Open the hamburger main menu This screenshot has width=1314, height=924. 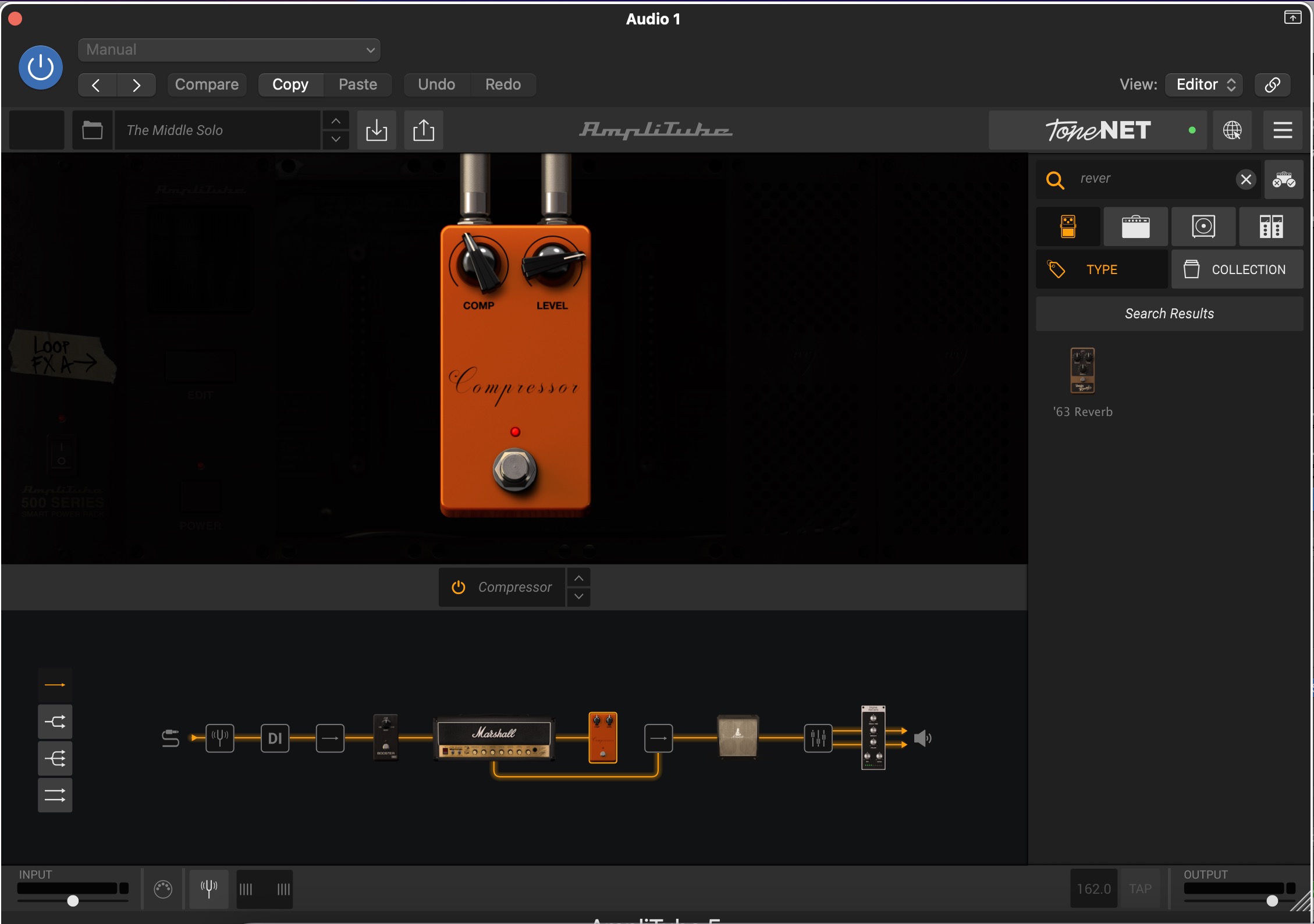tap(1283, 130)
